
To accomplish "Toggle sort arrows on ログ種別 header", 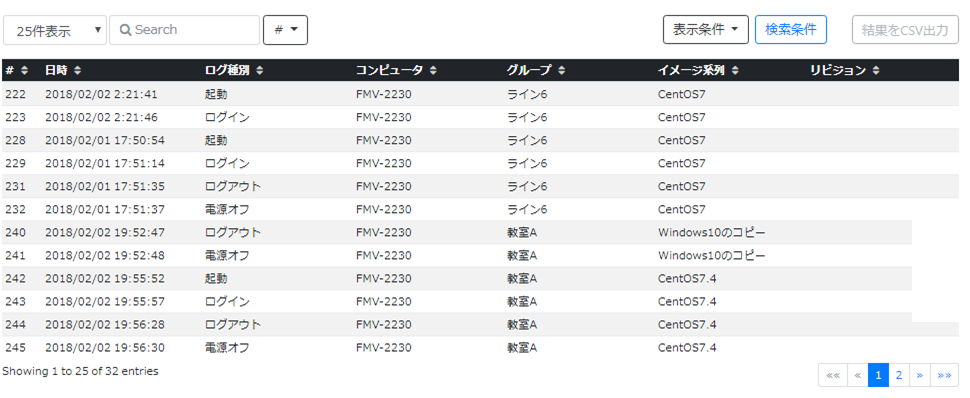I will (x=259, y=71).
